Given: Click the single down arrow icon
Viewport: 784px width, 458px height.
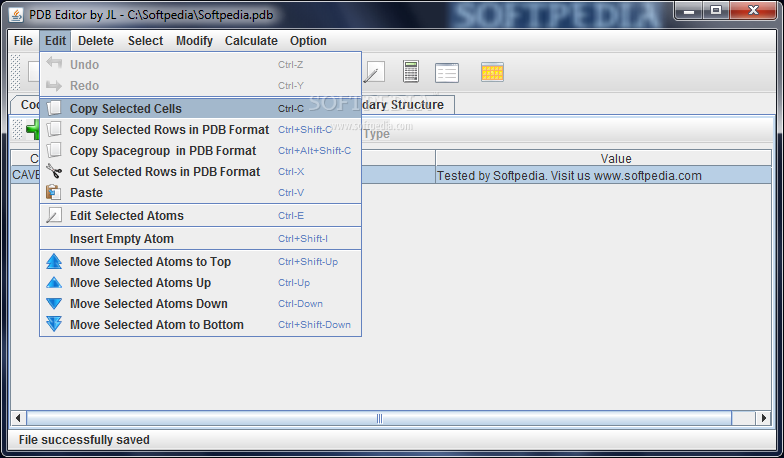Looking at the screenshot, I should (54, 304).
